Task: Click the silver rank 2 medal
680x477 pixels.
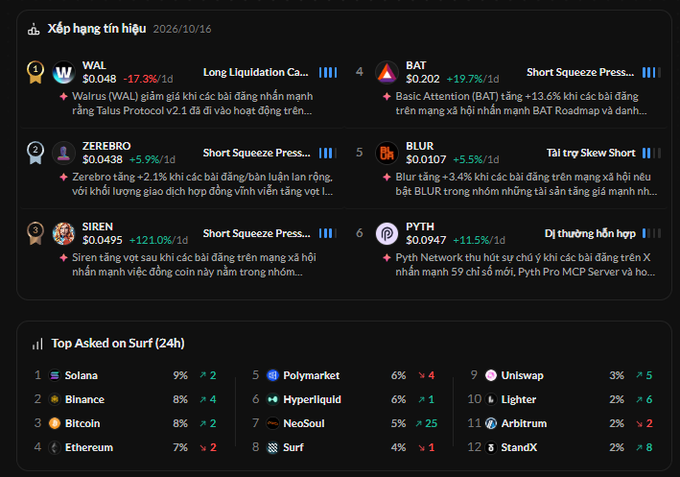Action: click(x=35, y=153)
